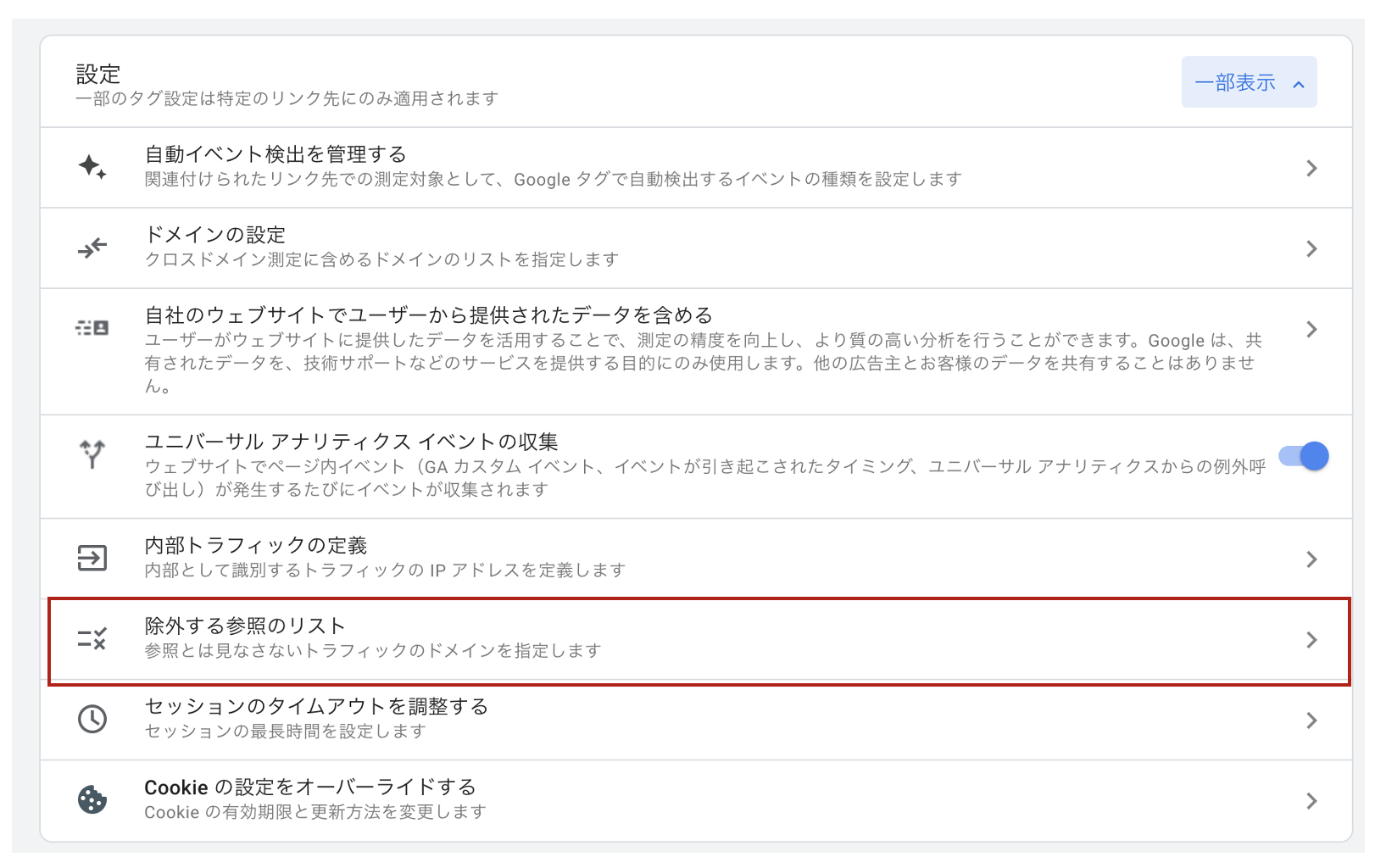
Task: Collapse settings with the 一部表示 button
Action: 1249,82
